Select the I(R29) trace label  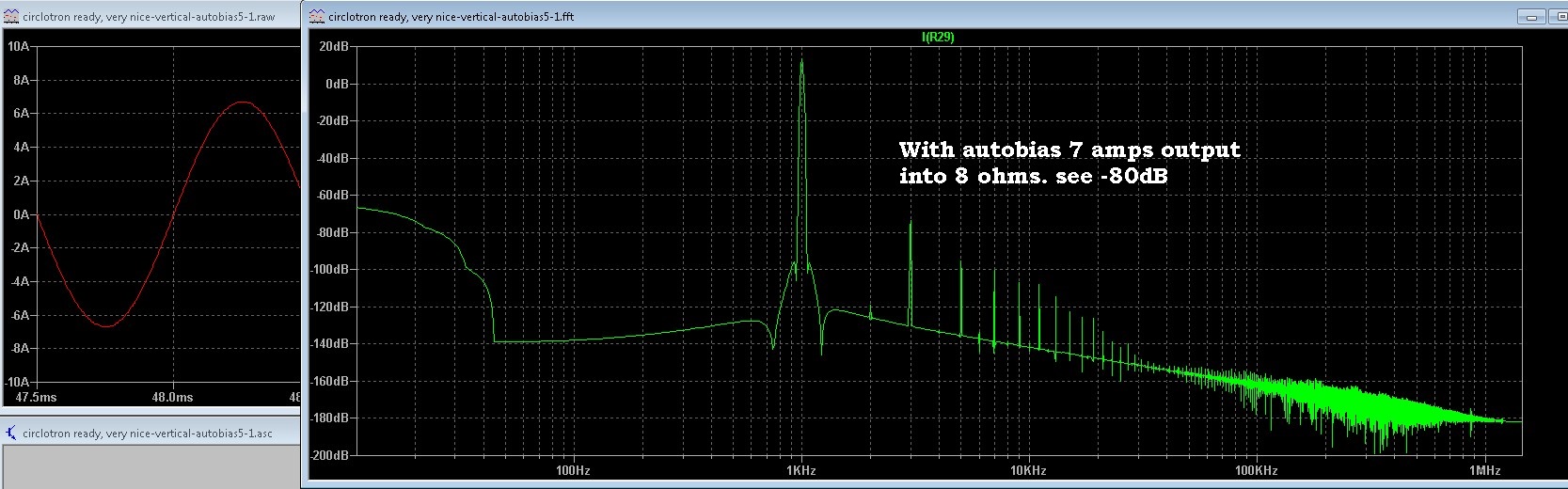(x=938, y=38)
